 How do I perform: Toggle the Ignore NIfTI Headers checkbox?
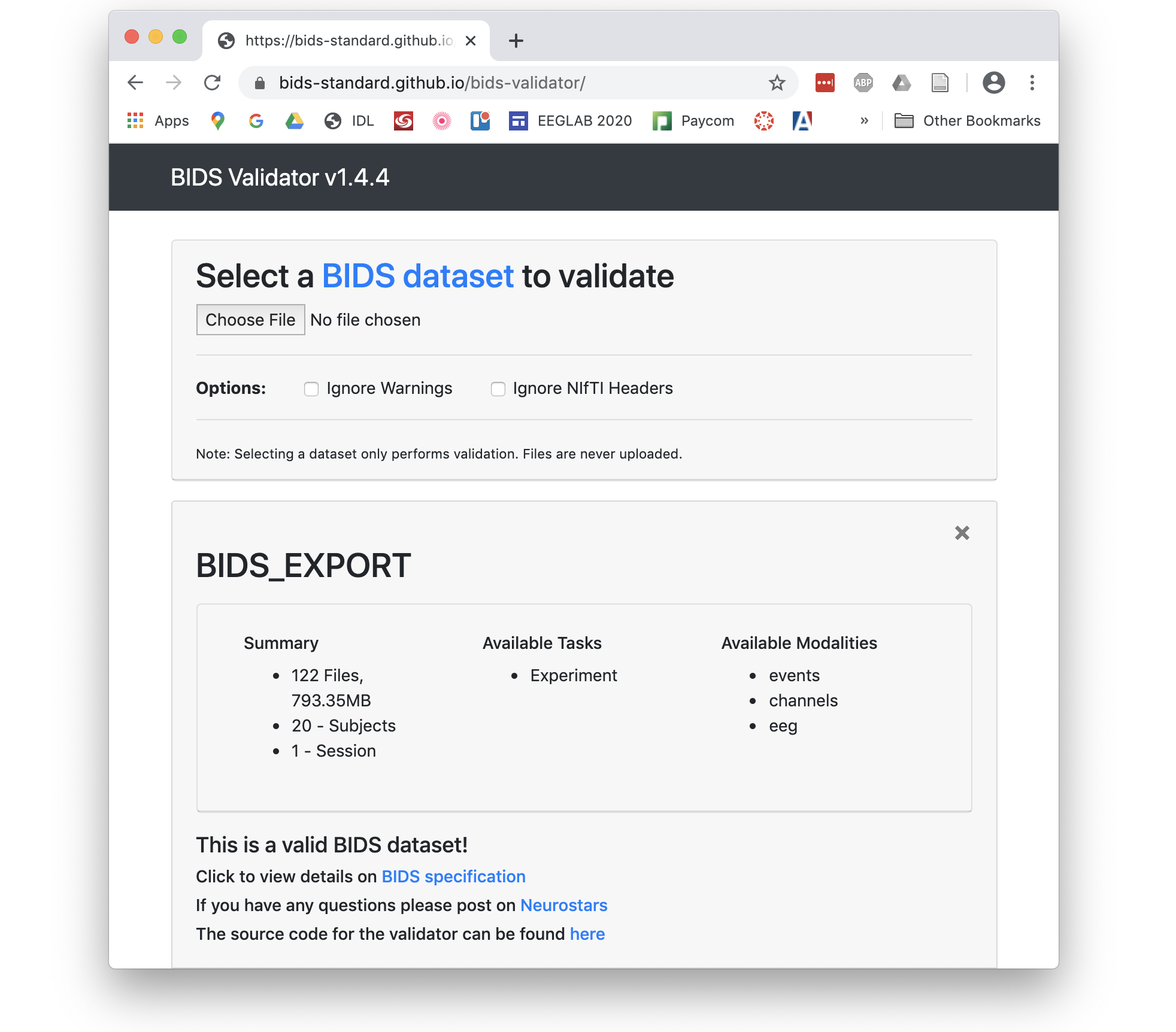498,389
